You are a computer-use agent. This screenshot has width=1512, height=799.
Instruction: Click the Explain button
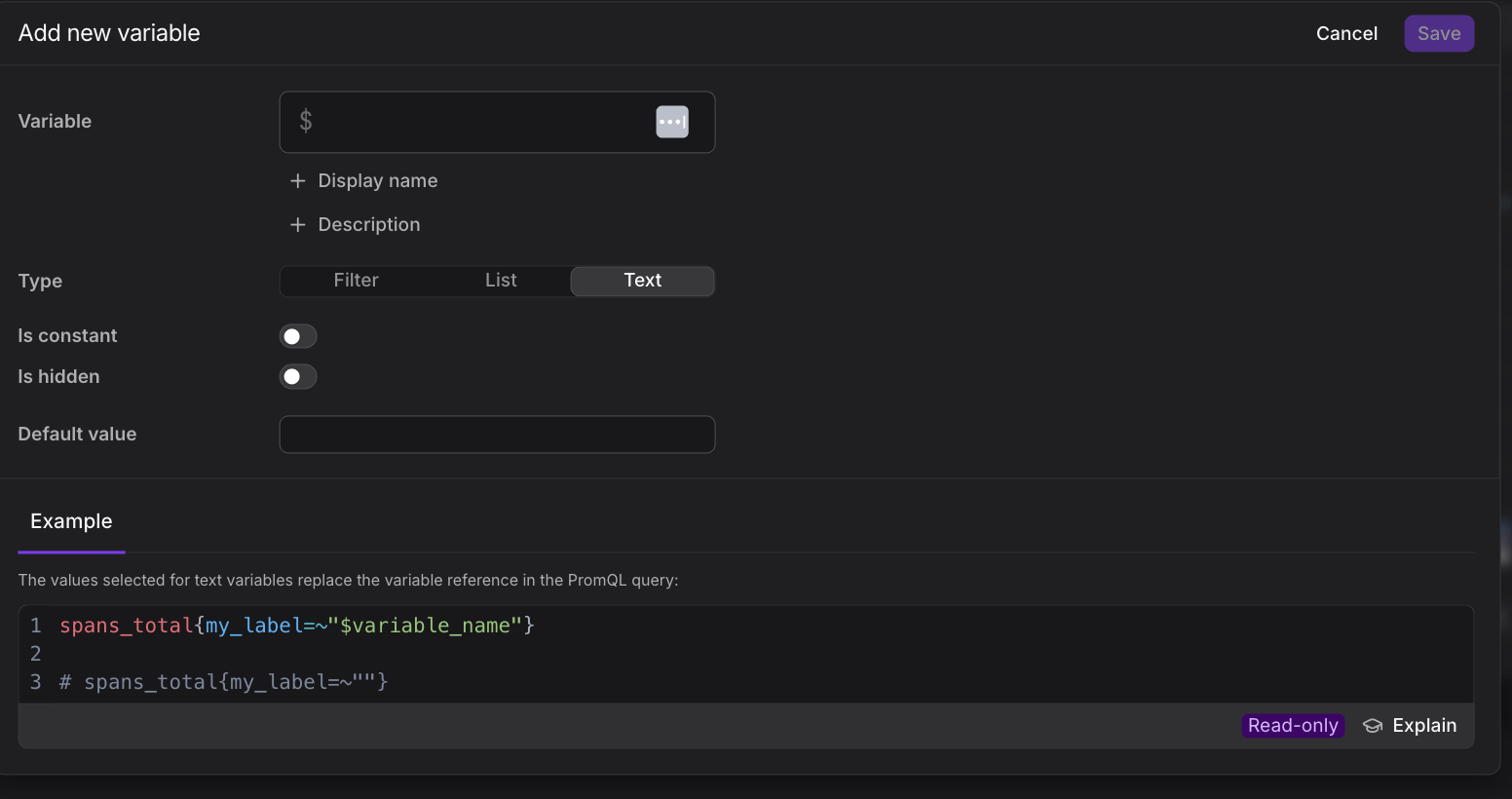point(1410,726)
